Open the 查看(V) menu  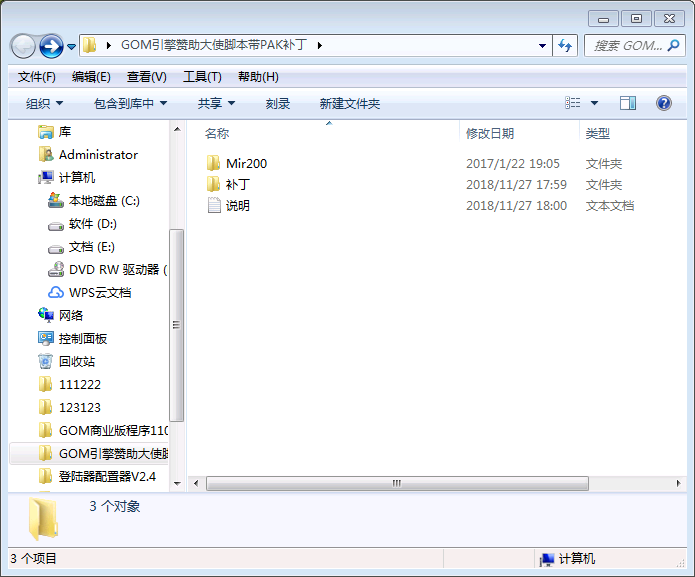(146, 77)
